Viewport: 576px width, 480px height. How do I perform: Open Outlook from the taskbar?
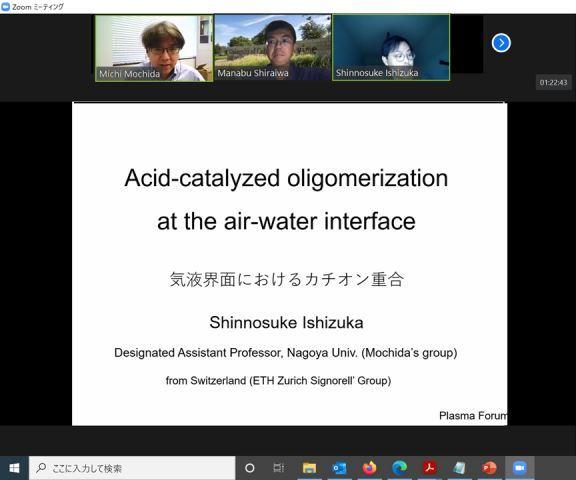click(339, 468)
